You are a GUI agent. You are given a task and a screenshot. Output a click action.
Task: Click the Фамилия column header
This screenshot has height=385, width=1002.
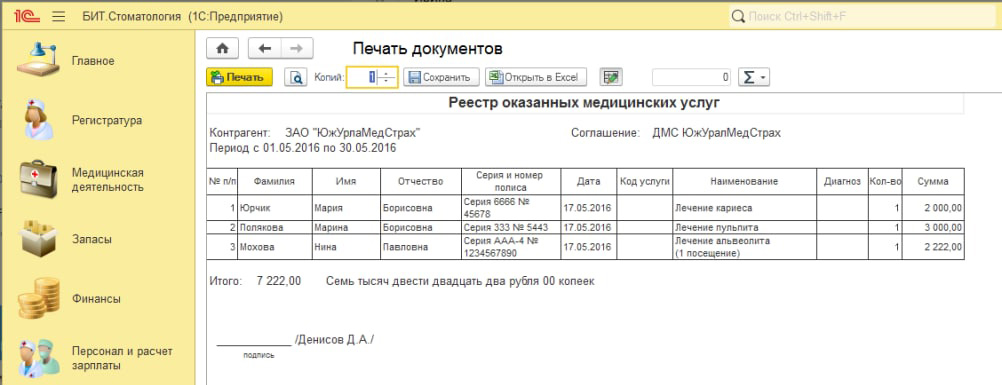tap(275, 182)
